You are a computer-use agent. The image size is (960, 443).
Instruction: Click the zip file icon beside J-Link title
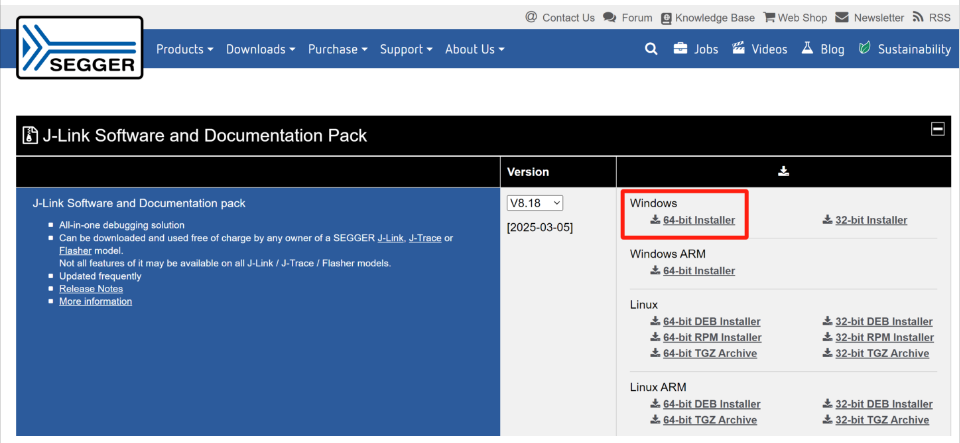(x=29, y=135)
